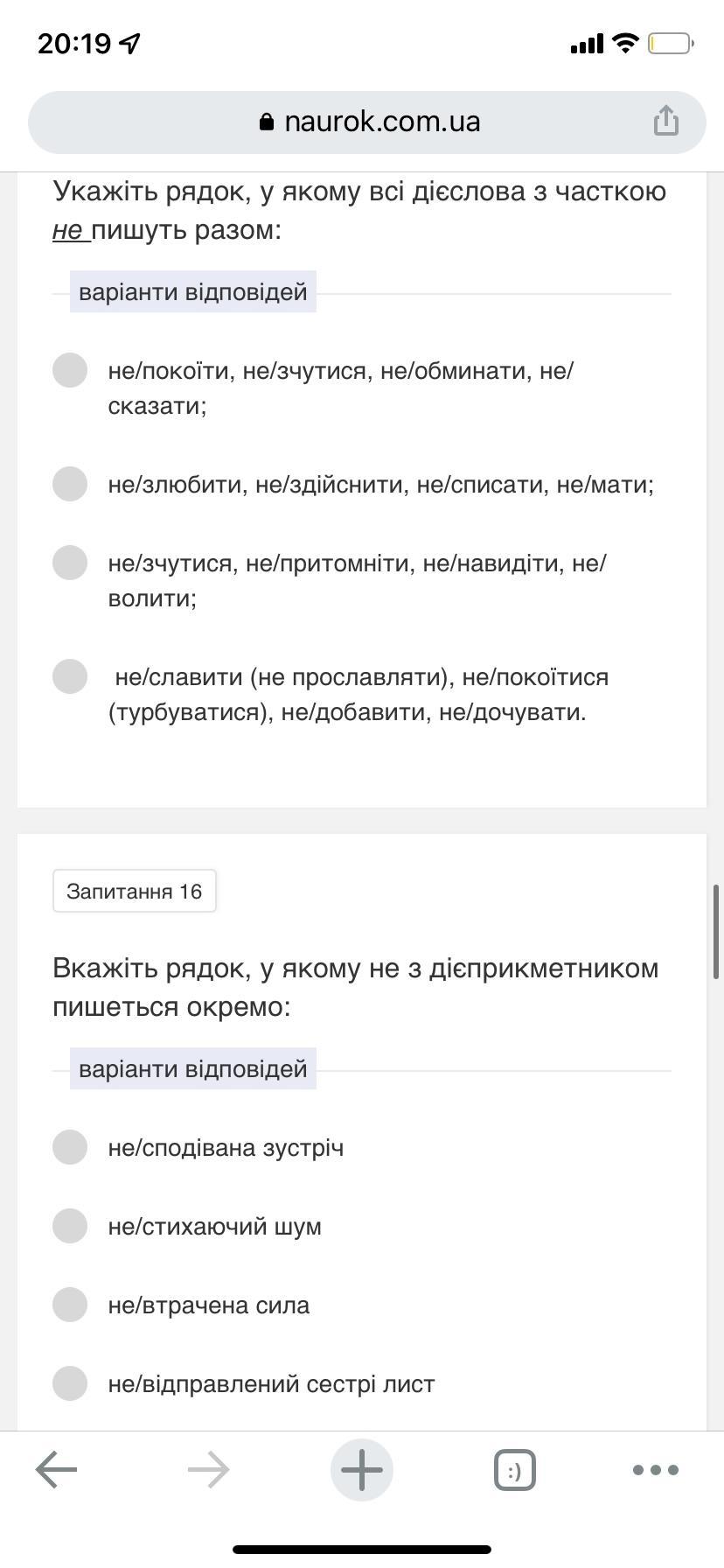Choose answer не/зчутися, не/притомніти option
The height and width of the screenshot is (1568, 724).
click(x=70, y=563)
